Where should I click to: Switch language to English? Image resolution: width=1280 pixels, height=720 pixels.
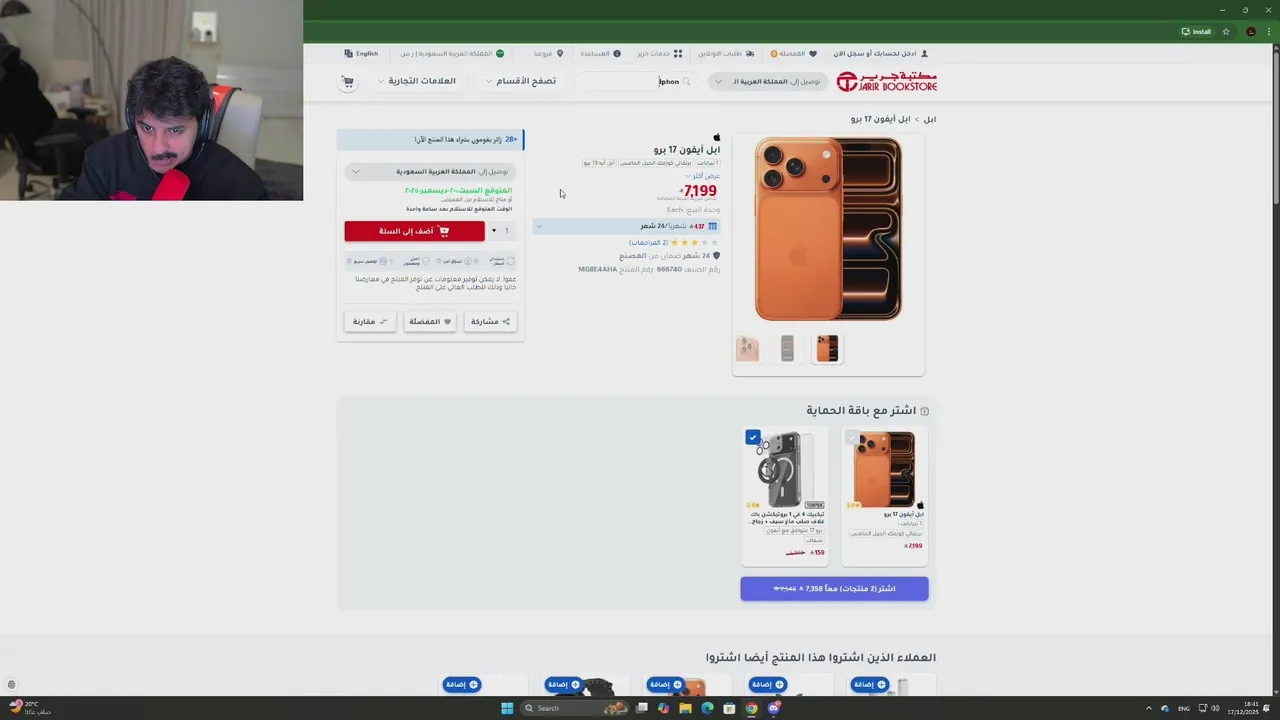[x=361, y=53]
